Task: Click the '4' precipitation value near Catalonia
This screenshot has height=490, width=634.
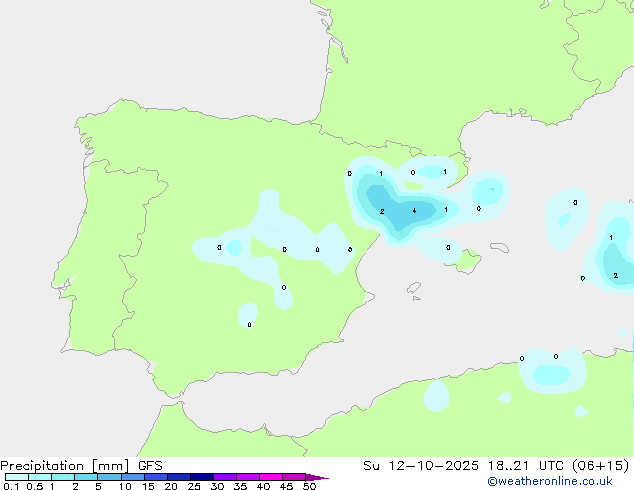Action: click(x=414, y=211)
